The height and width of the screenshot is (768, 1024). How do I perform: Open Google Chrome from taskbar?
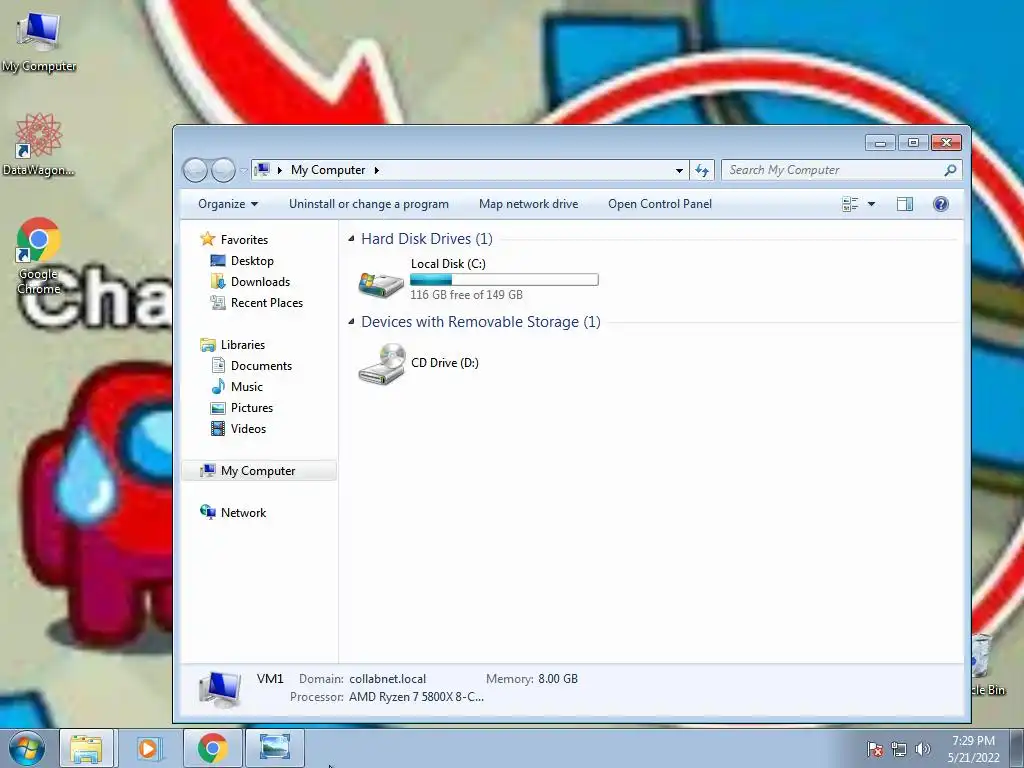[213, 748]
